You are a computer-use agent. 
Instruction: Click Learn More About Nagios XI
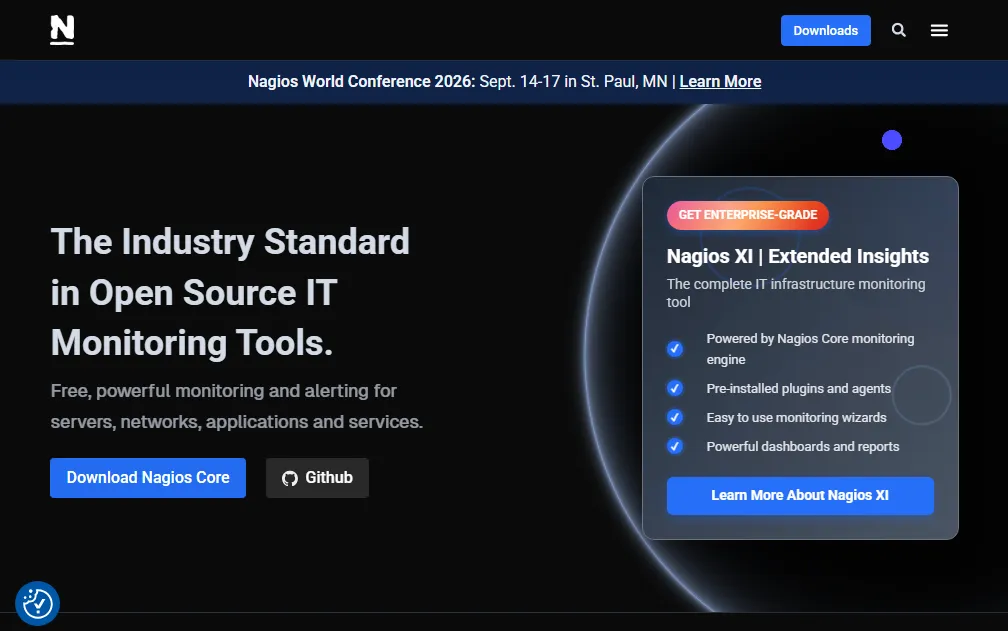(800, 495)
